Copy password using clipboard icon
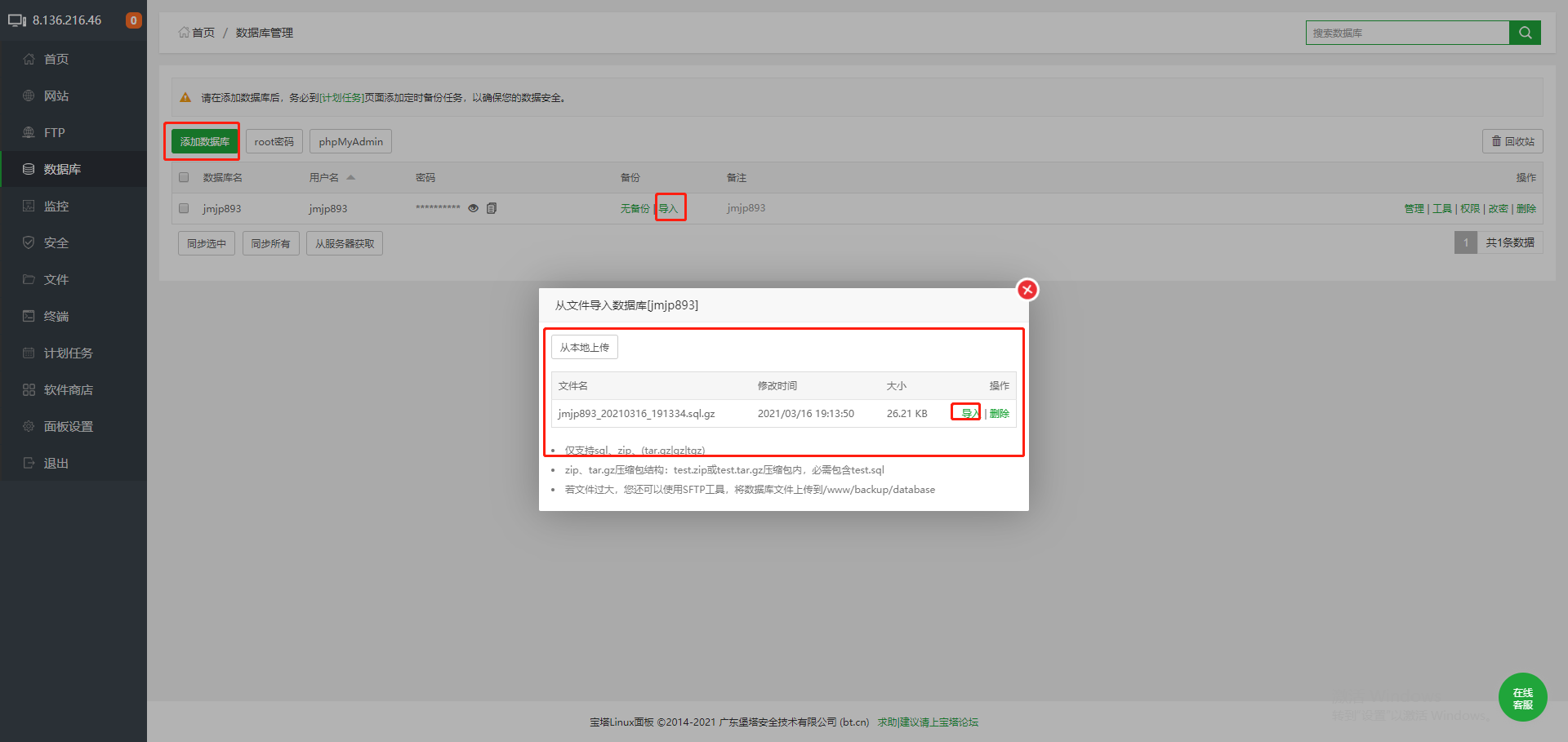This screenshot has height=742, width=1568. coord(492,208)
